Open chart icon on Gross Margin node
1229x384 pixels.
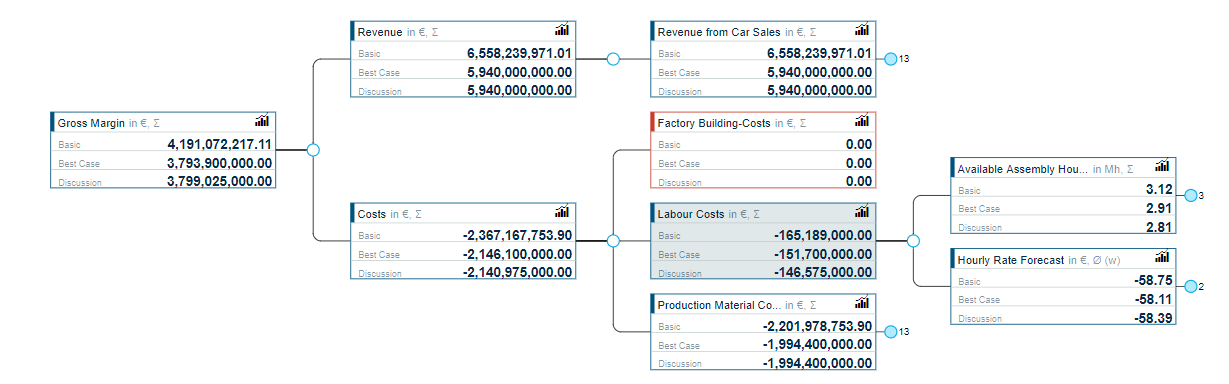coord(262,121)
